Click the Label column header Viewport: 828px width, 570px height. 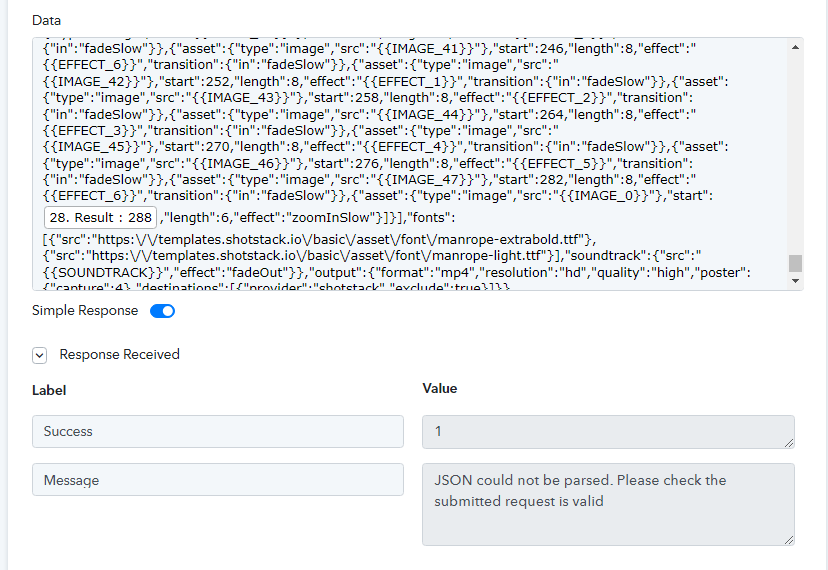[49, 390]
